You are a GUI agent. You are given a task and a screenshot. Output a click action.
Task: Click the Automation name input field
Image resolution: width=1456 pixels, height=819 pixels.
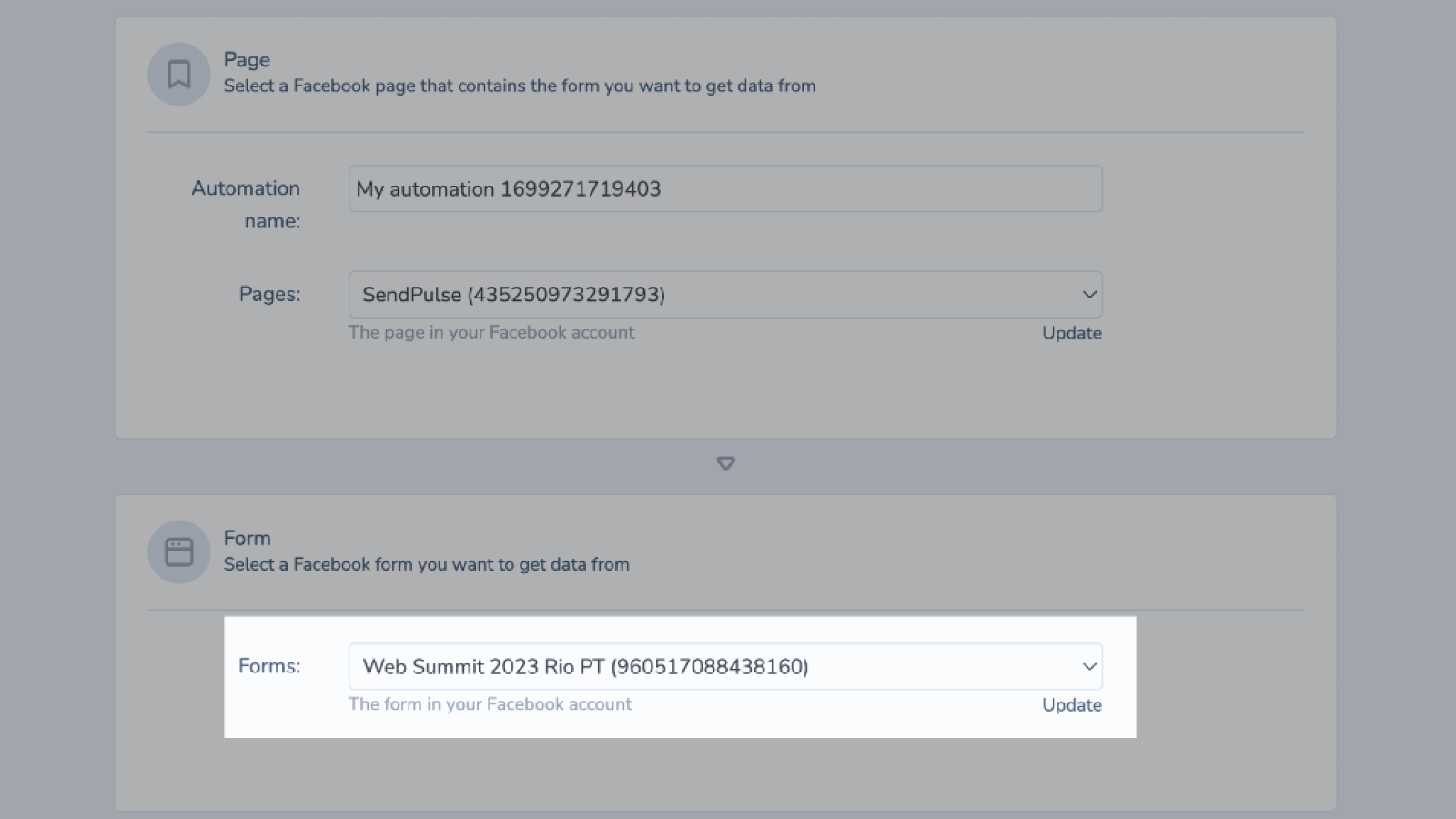(x=724, y=189)
